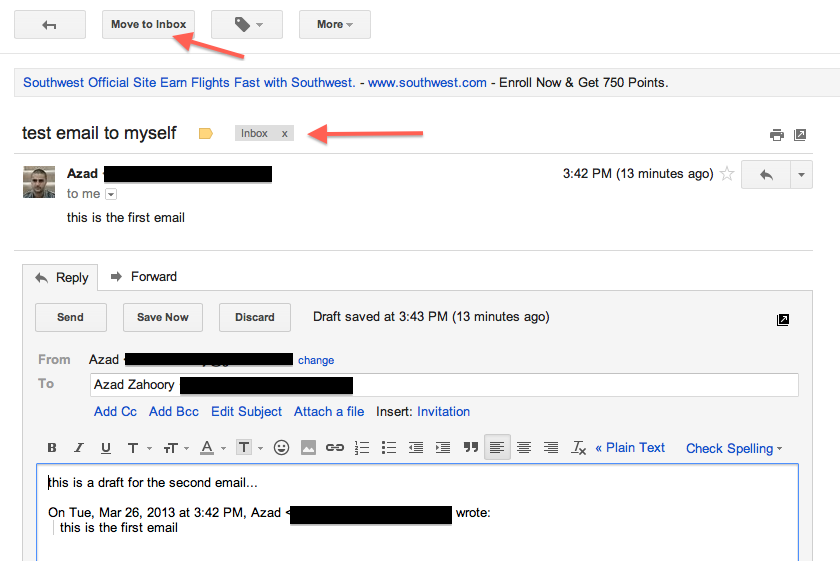Toggle bold formatting in the toolbar
The width and height of the screenshot is (840, 561).
[52, 448]
